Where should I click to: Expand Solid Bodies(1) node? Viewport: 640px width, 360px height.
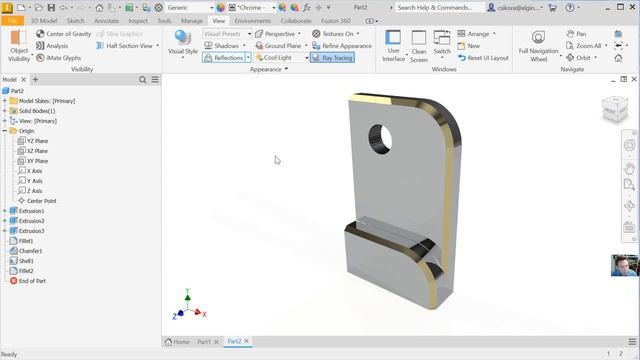5,111
